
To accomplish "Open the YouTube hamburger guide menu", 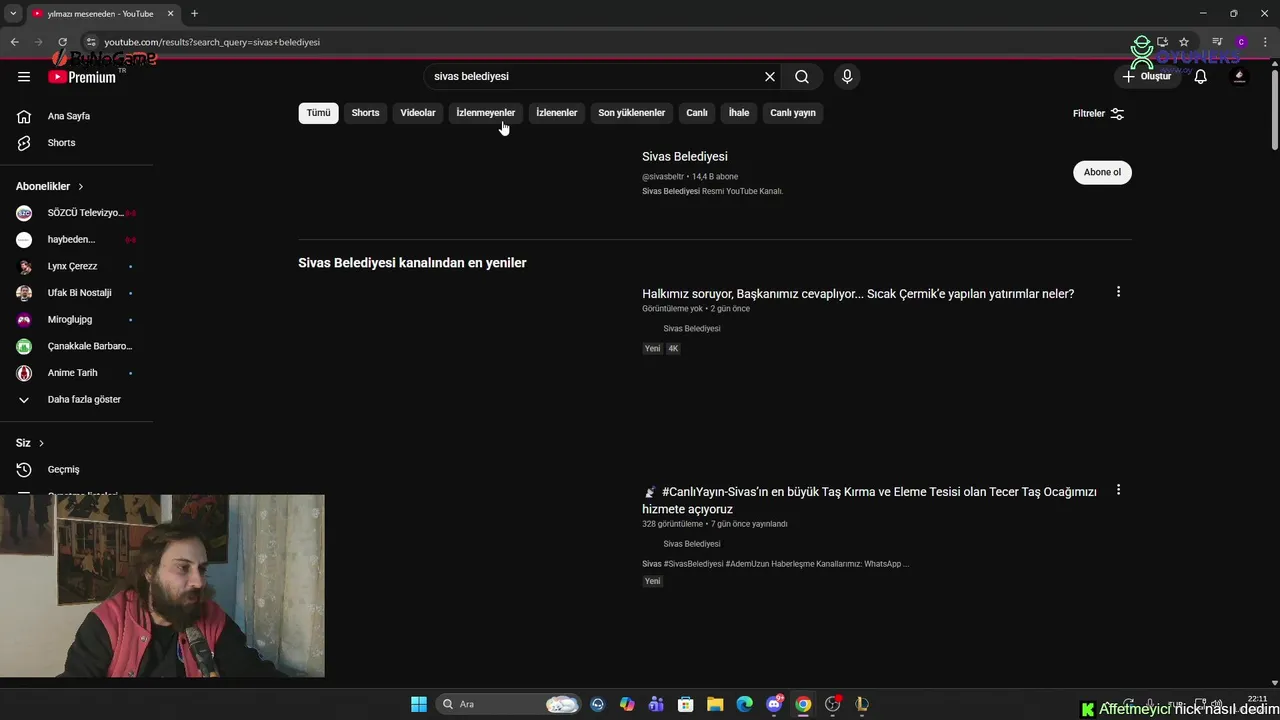I will click(24, 76).
